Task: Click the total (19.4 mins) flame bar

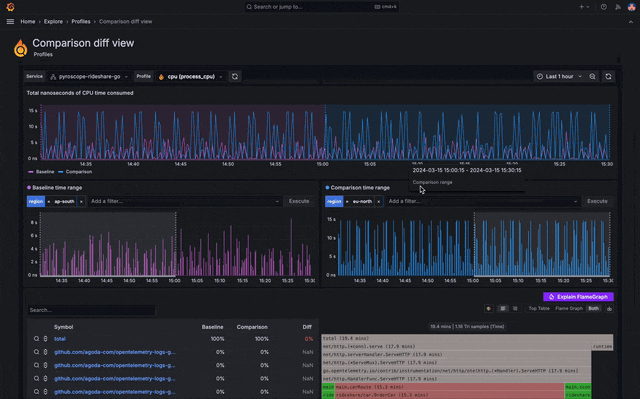Action: pyautogui.click(x=467, y=338)
